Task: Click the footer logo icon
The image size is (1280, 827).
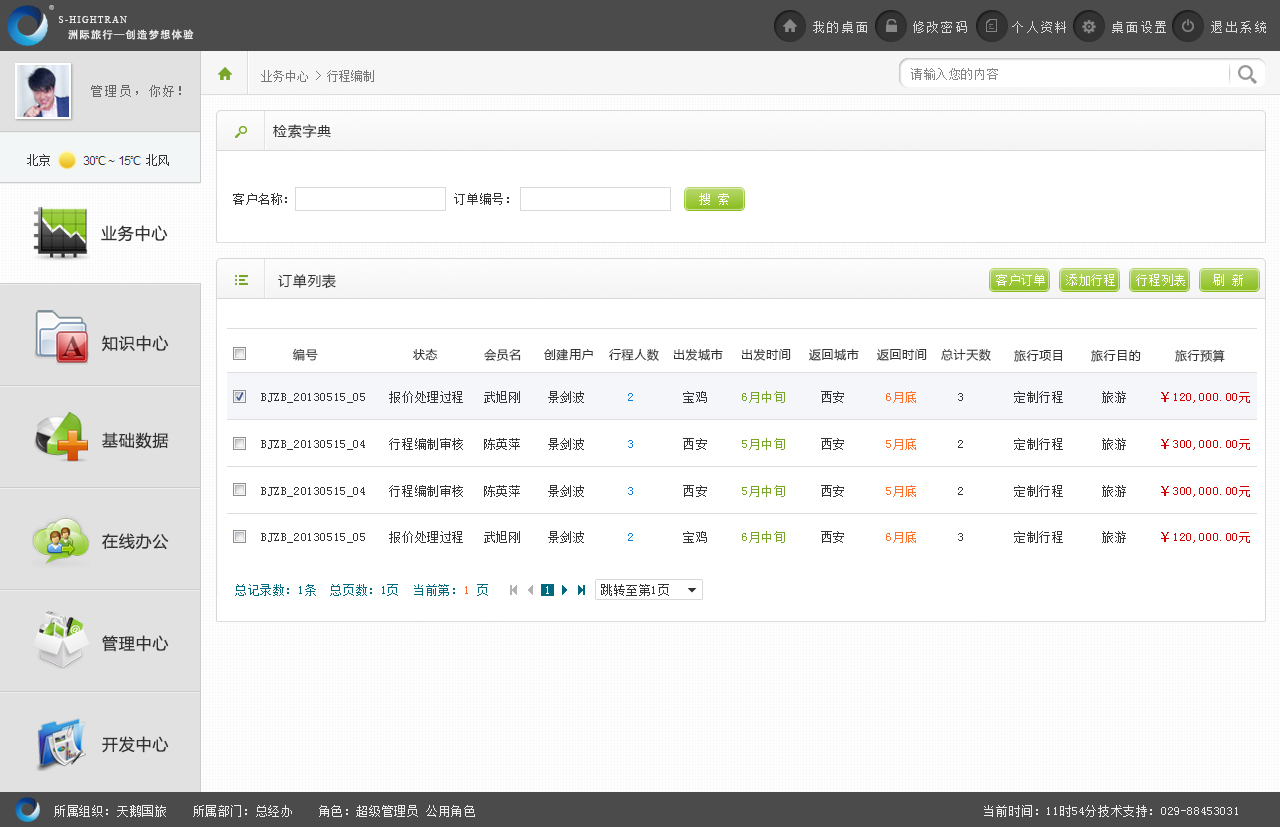Action: click(x=27, y=810)
